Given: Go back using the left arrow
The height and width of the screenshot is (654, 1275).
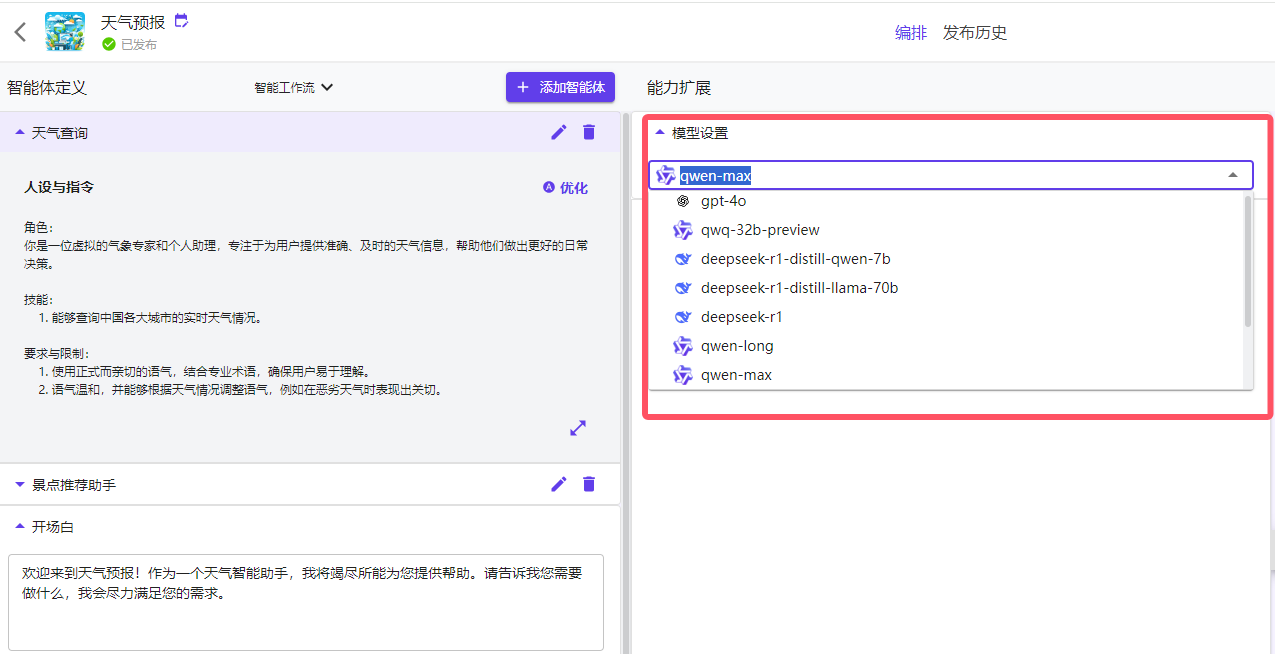Looking at the screenshot, I should (x=20, y=32).
